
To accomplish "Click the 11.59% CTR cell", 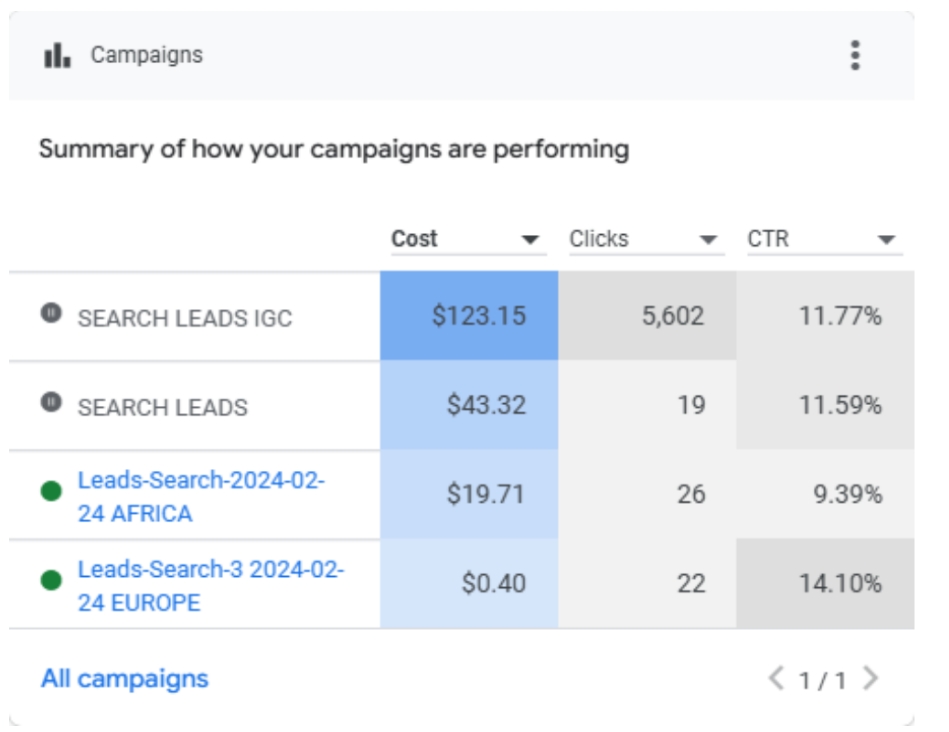I will point(825,404).
